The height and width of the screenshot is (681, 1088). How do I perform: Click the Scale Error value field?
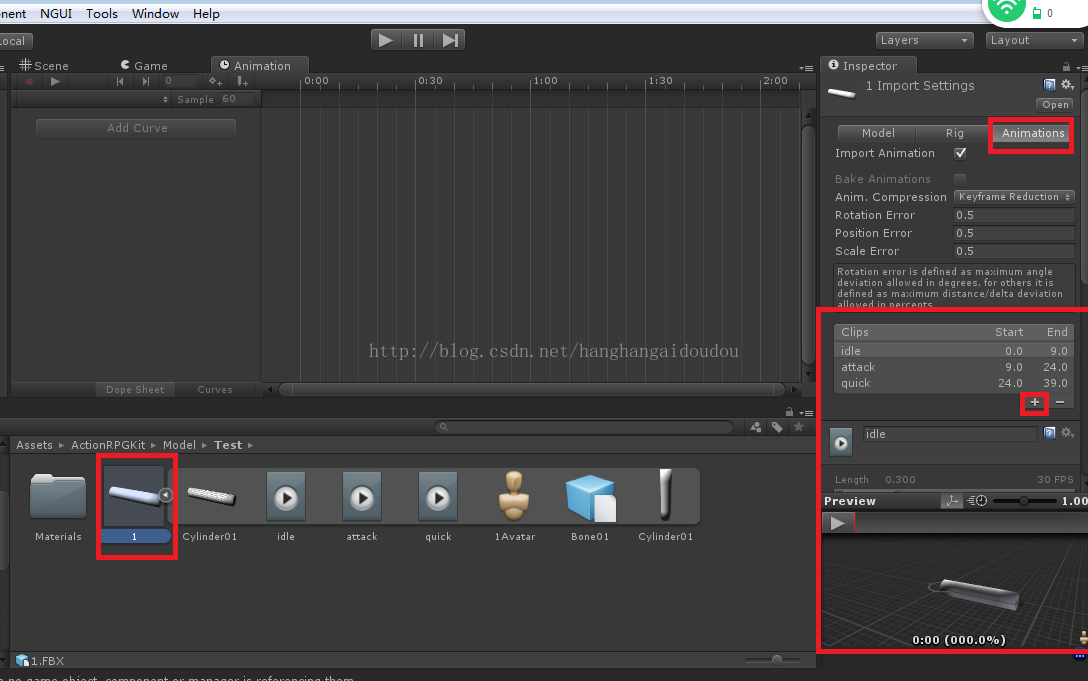pos(1014,251)
